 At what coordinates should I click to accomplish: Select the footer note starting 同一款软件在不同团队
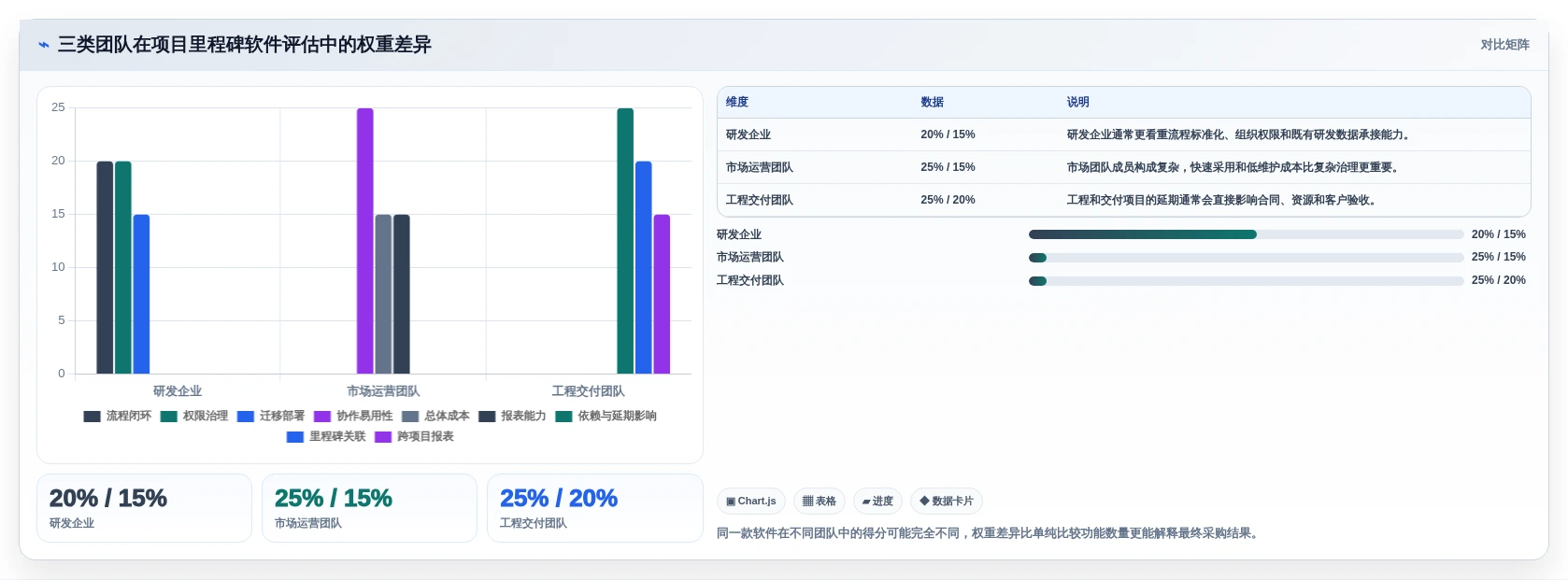click(x=989, y=533)
